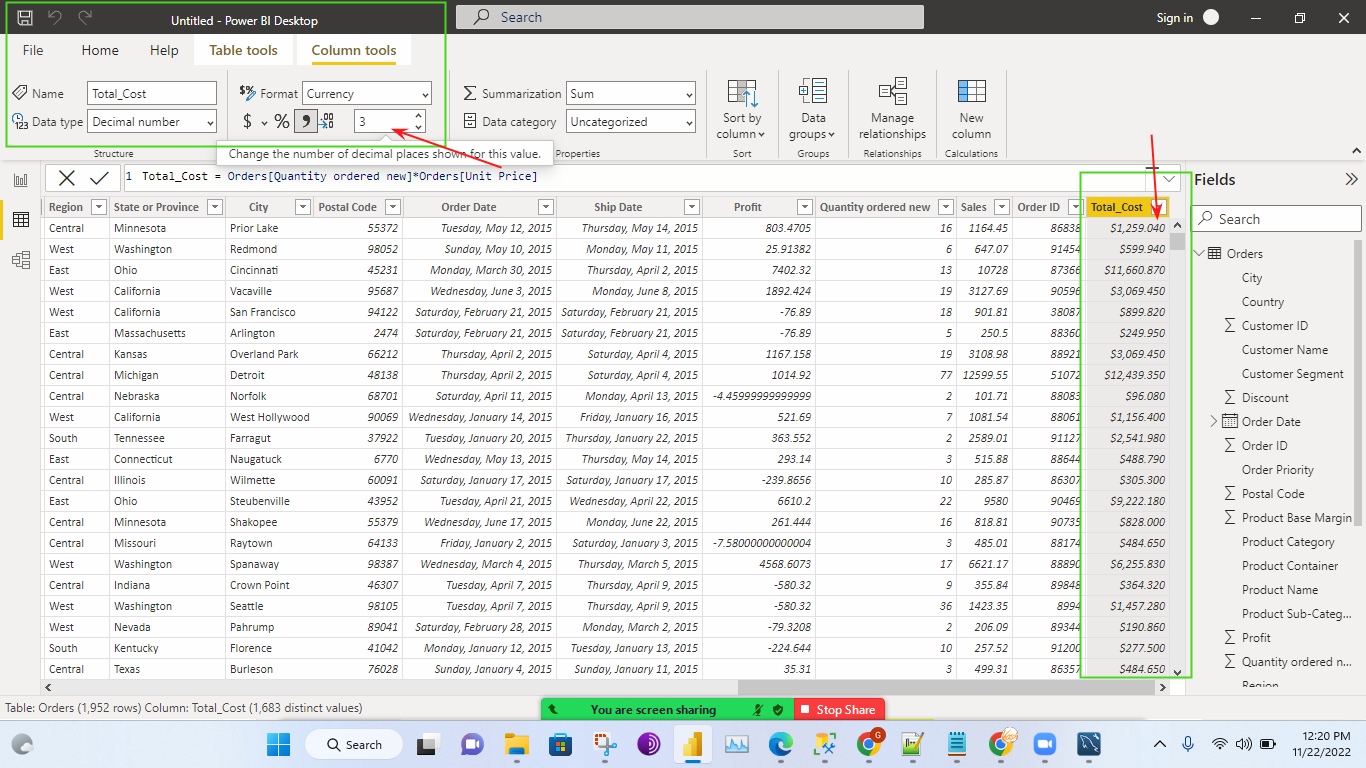Open the Report view icon in sidebar
The image size is (1366, 768).
[x=21, y=180]
